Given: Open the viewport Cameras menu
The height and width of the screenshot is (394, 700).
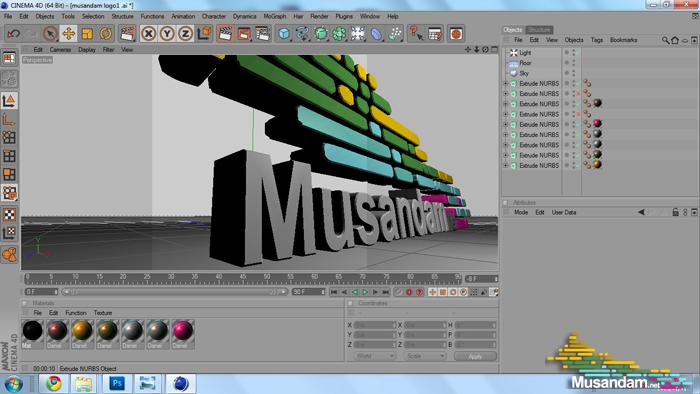Looking at the screenshot, I should 60,50.
